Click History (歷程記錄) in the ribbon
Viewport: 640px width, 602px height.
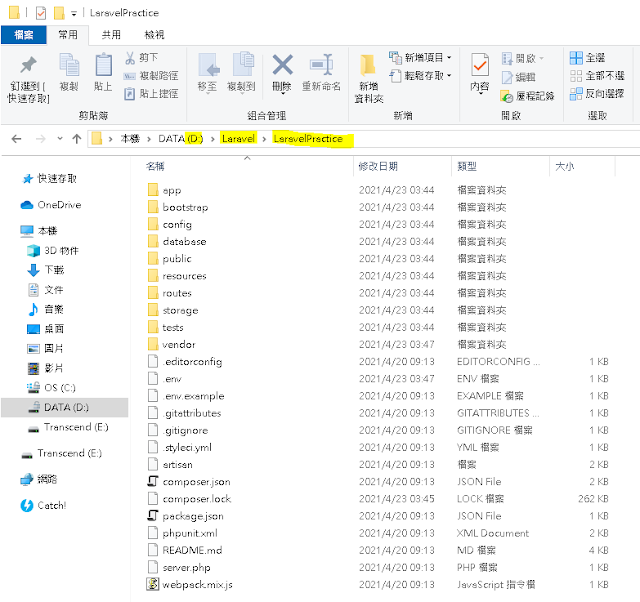click(x=527, y=96)
